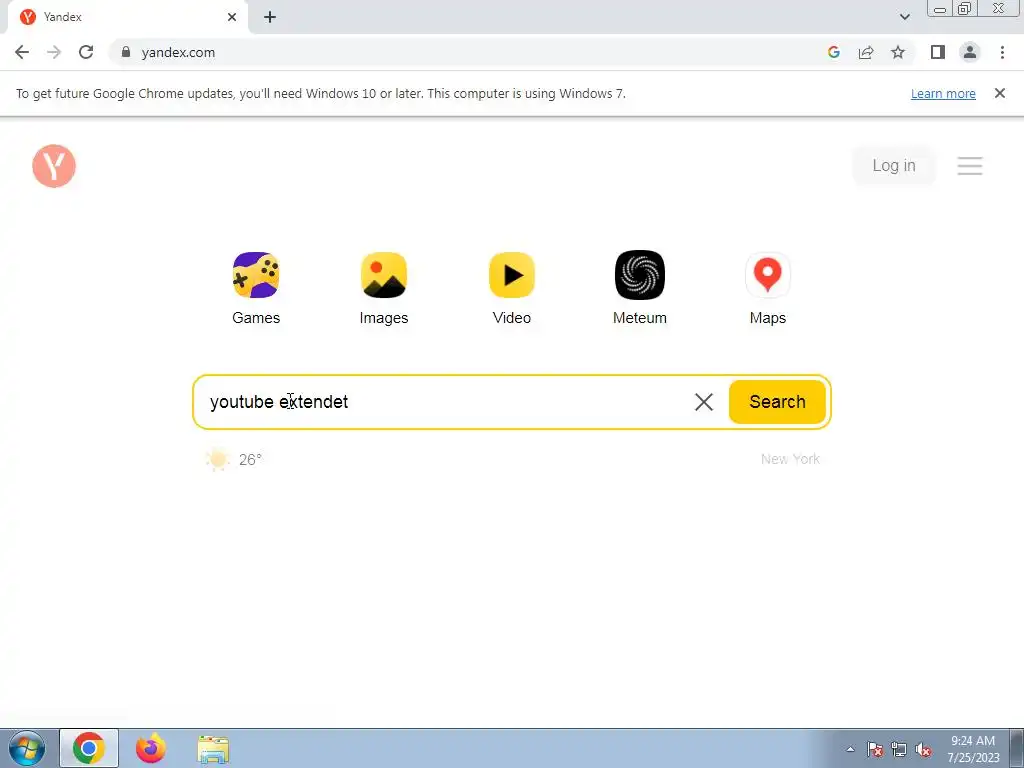Click the muted volume tray icon
This screenshot has width=1024, height=768.
pos(923,749)
